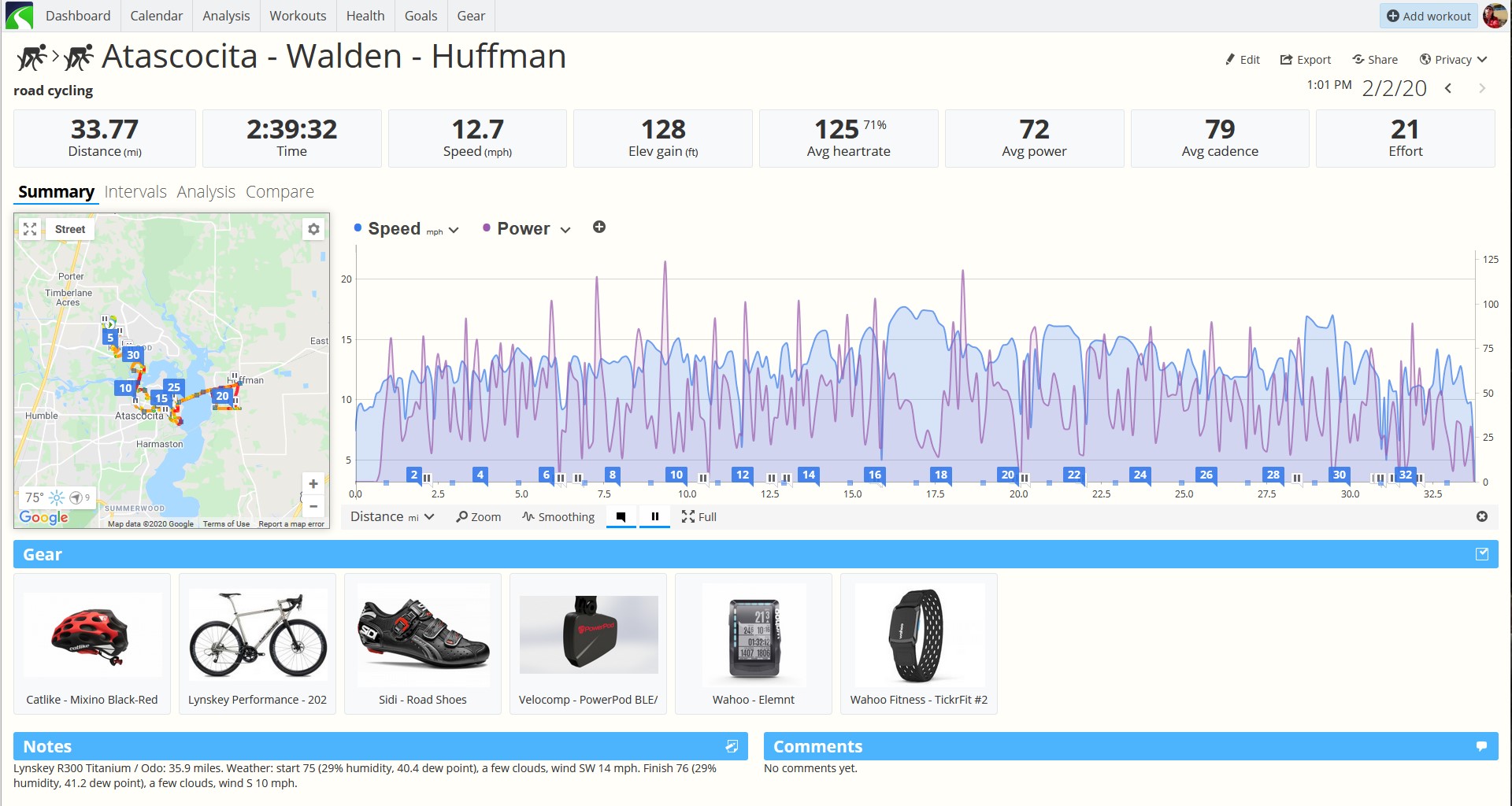Open the Health menu

pyautogui.click(x=365, y=16)
